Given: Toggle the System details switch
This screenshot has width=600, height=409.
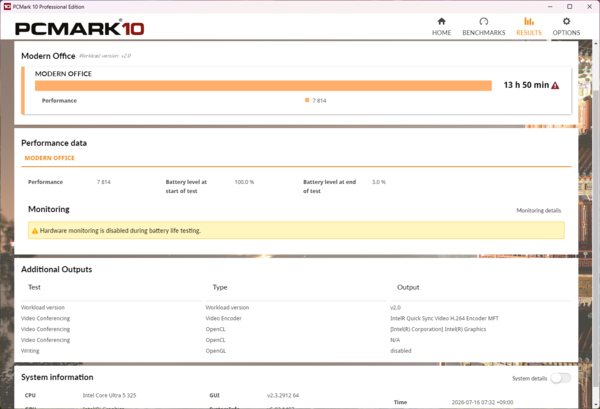Looking at the screenshot, I should pos(561,378).
